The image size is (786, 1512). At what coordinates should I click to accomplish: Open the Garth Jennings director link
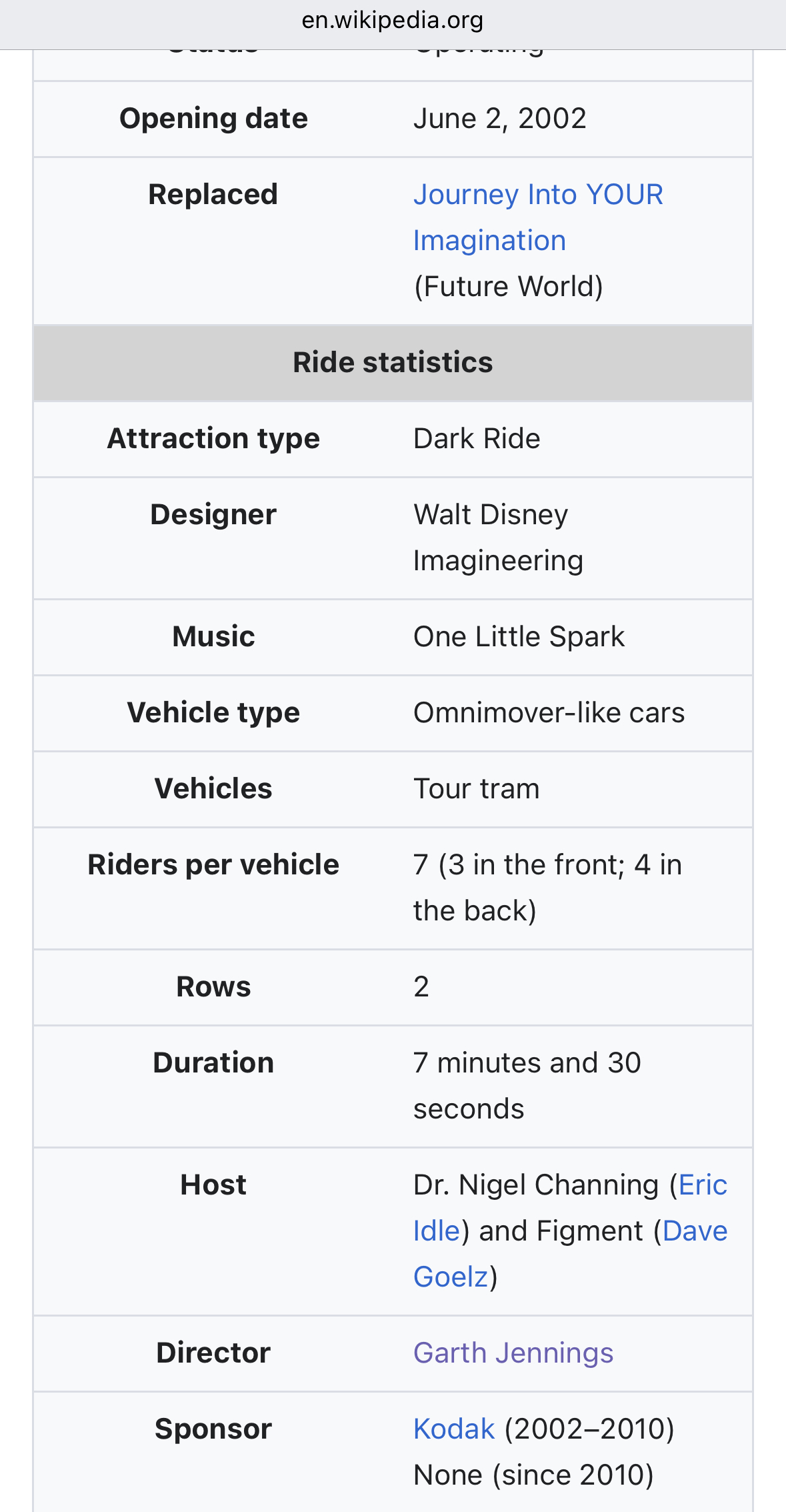(513, 1353)
